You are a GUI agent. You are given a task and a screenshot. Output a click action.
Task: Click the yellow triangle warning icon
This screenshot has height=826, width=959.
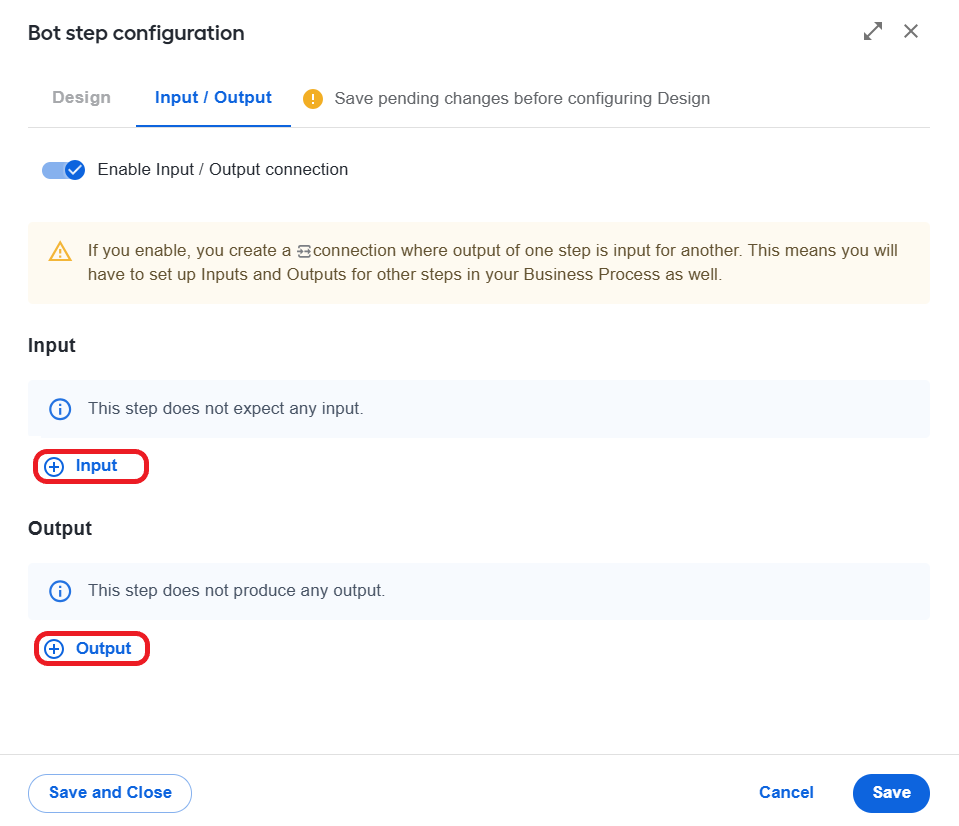(x=60, y=251)
